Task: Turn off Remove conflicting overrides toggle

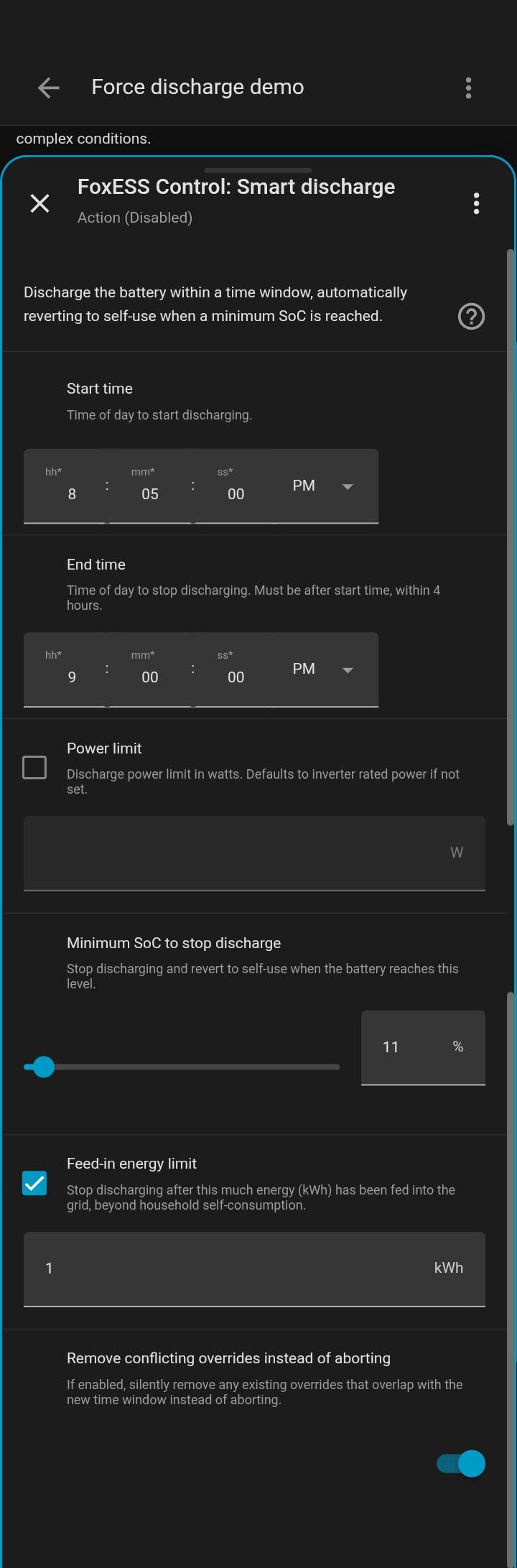Action: click(461, 1463)
